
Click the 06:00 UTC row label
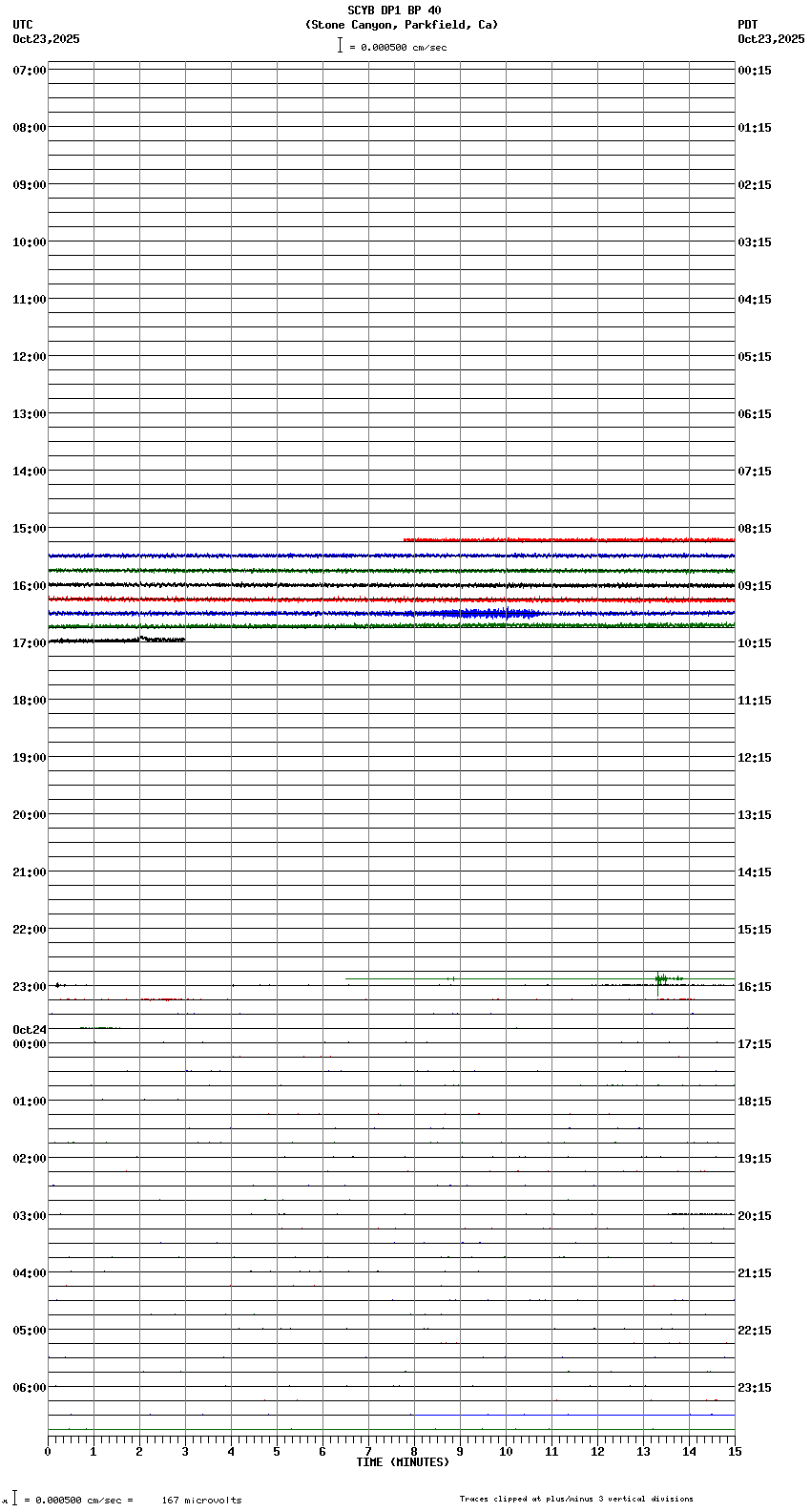pyautogui.click(x=30, y=1388)
